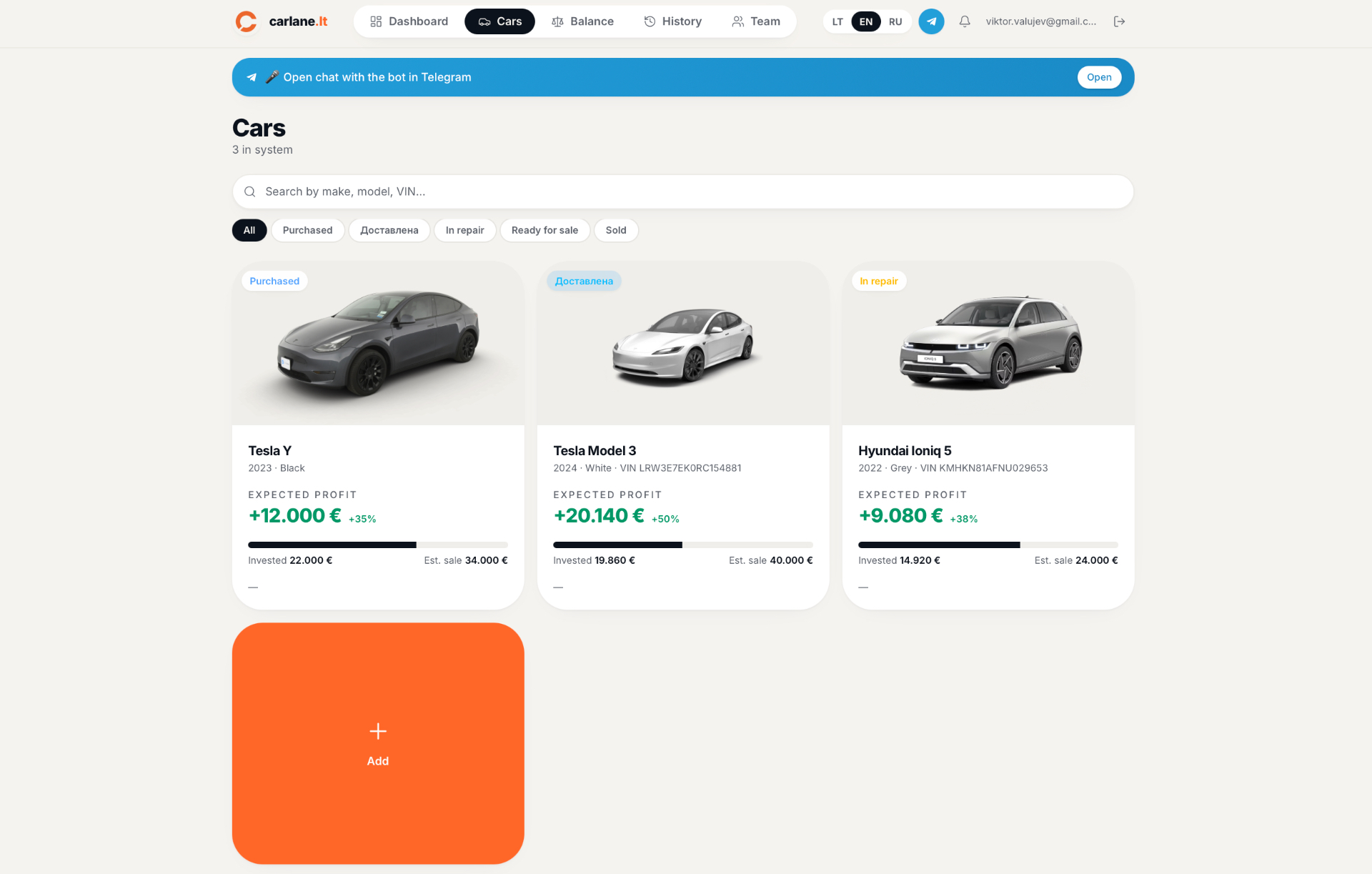
Task: Switch to the Team tab
Action: 756,21
